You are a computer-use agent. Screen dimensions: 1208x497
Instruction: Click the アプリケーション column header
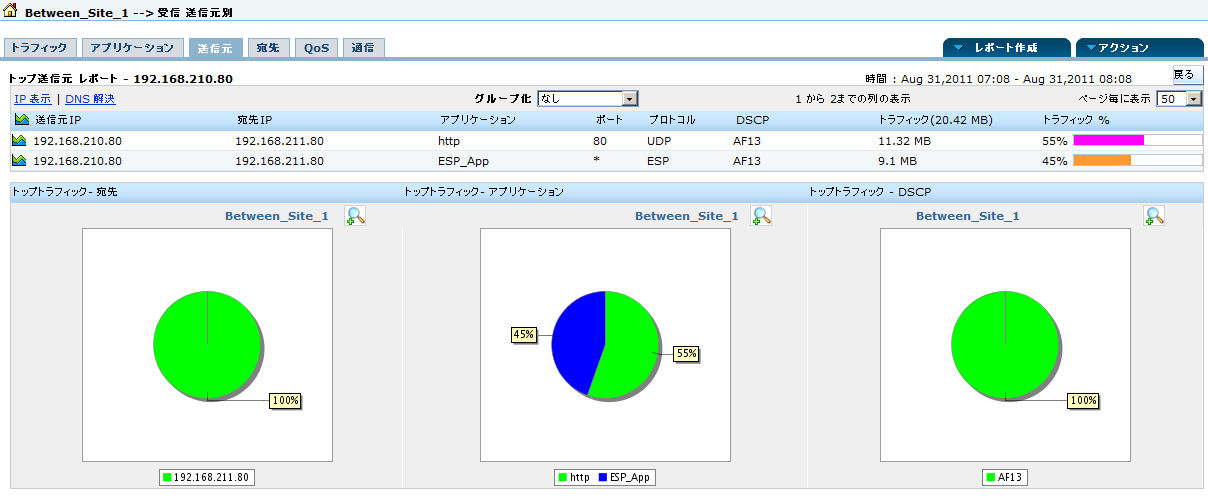(x=478, y=120)
